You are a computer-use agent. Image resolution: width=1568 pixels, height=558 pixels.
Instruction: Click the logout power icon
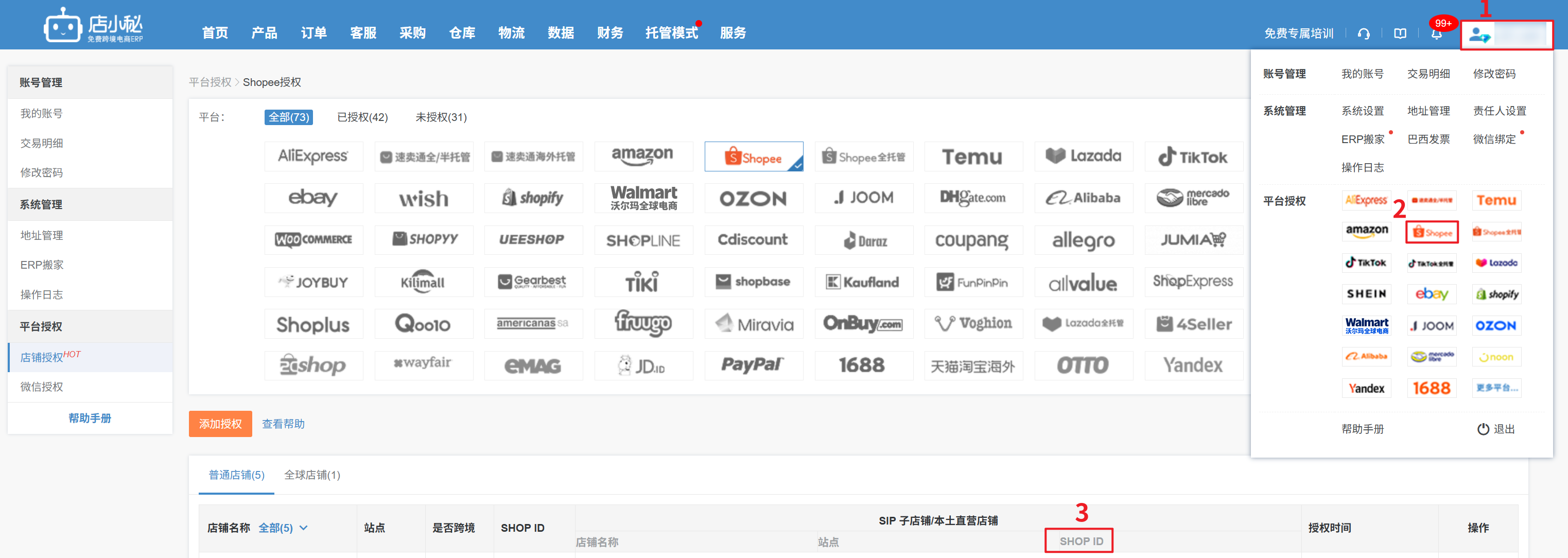(1483, 429)
